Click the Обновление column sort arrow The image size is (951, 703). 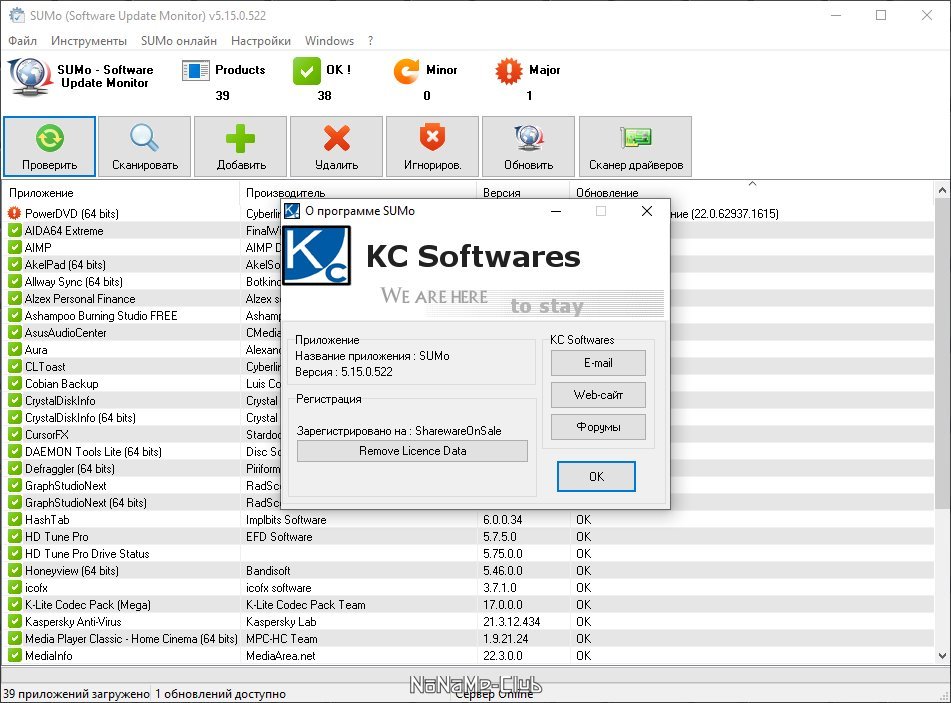(752, 183)
